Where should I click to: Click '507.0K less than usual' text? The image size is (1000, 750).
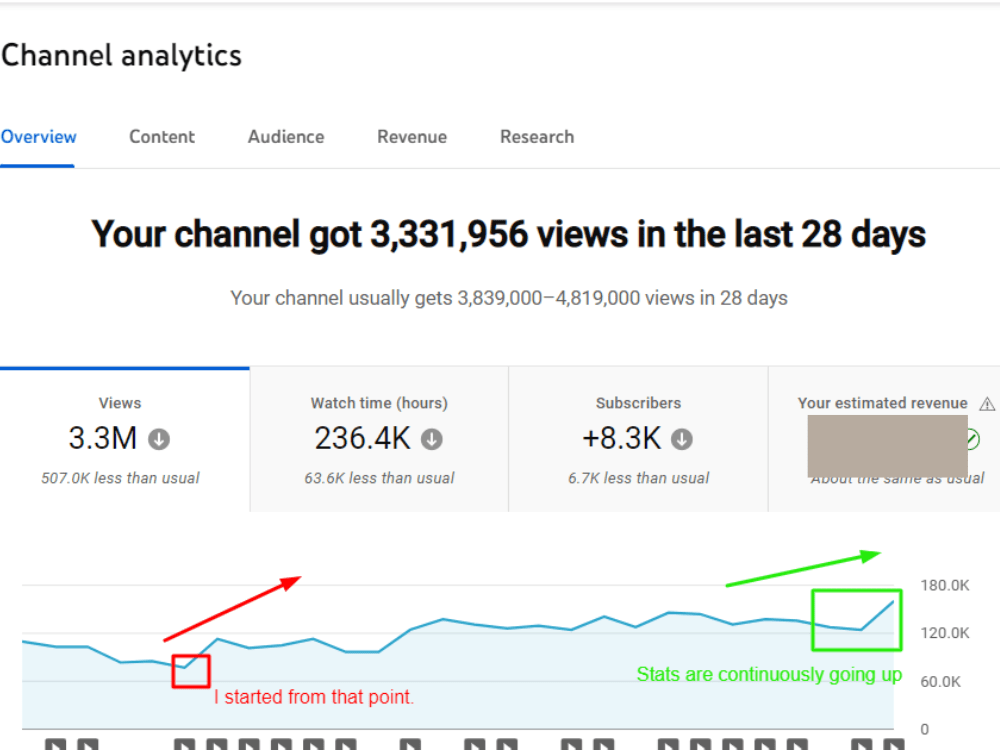click(x=121, y=478)
